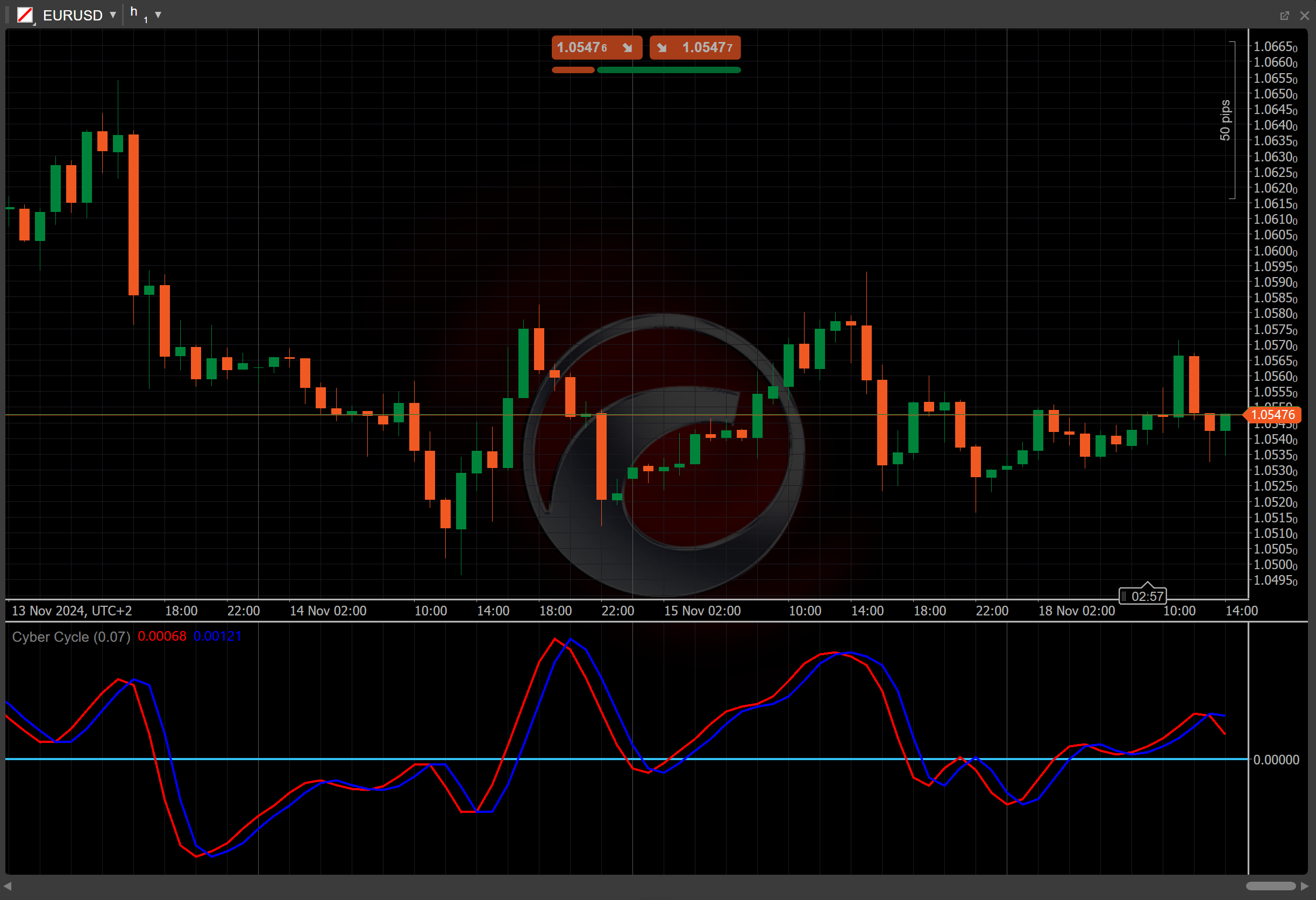Click the horizontal scrollbar thumb at bottom
Image resolution: width=1316 pixels, height=900 pixels.
tap(1271, 886)
